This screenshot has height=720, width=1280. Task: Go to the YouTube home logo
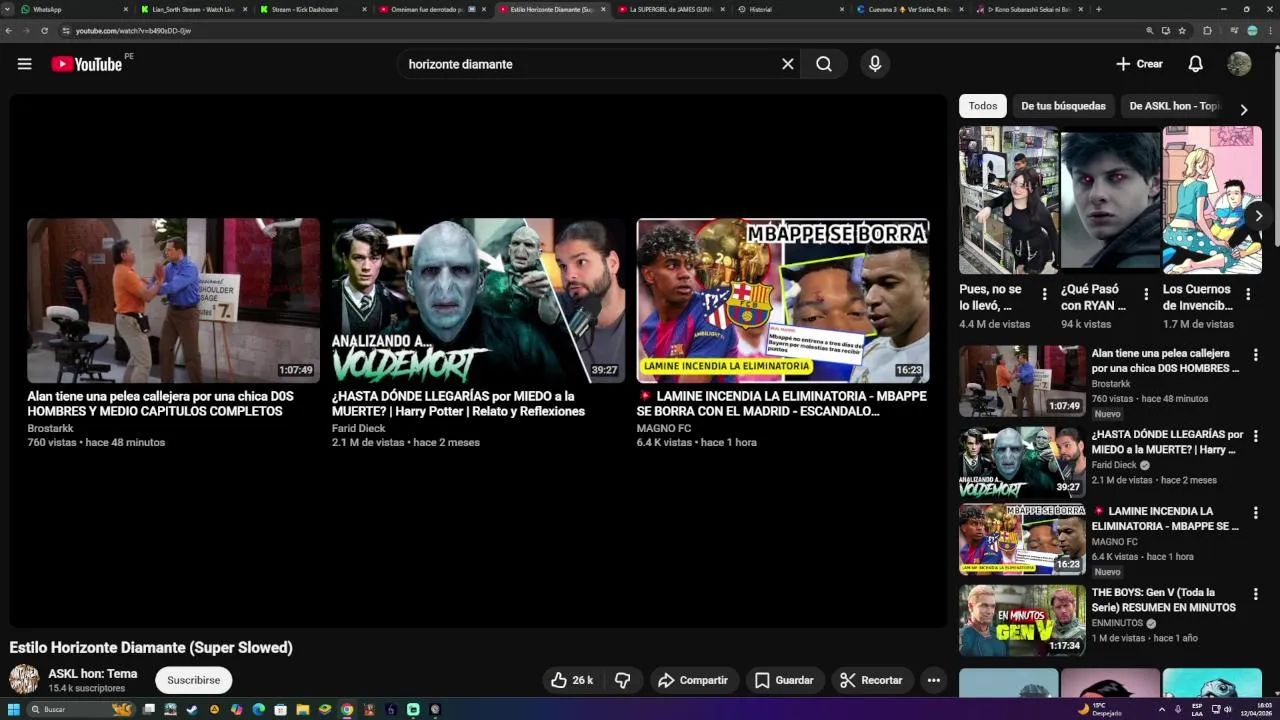(86, 64)
